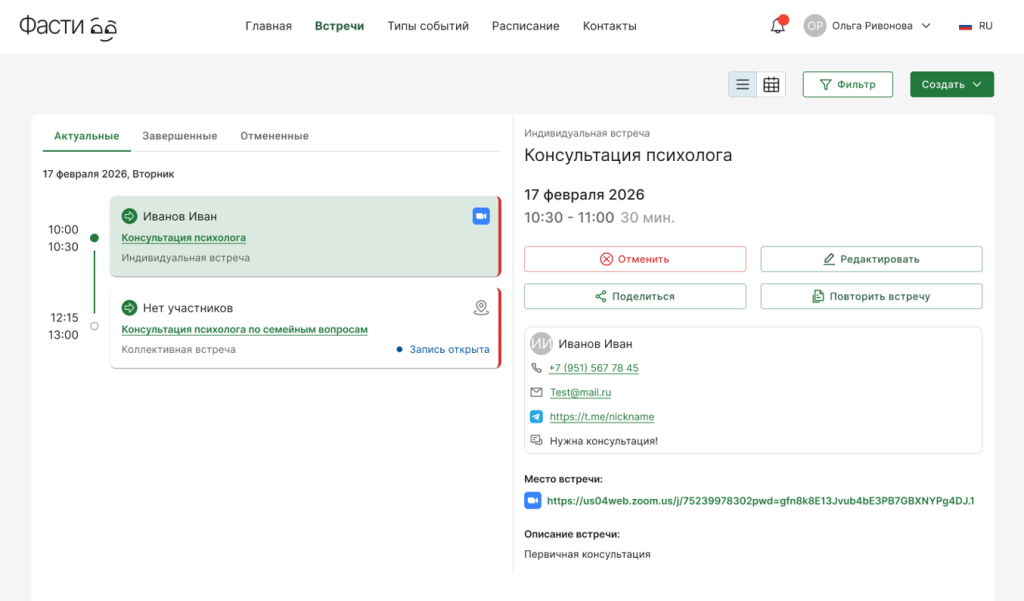Screen dimensions: 1024x601
Task: Click the comment message icon
Action: [536, 440]
